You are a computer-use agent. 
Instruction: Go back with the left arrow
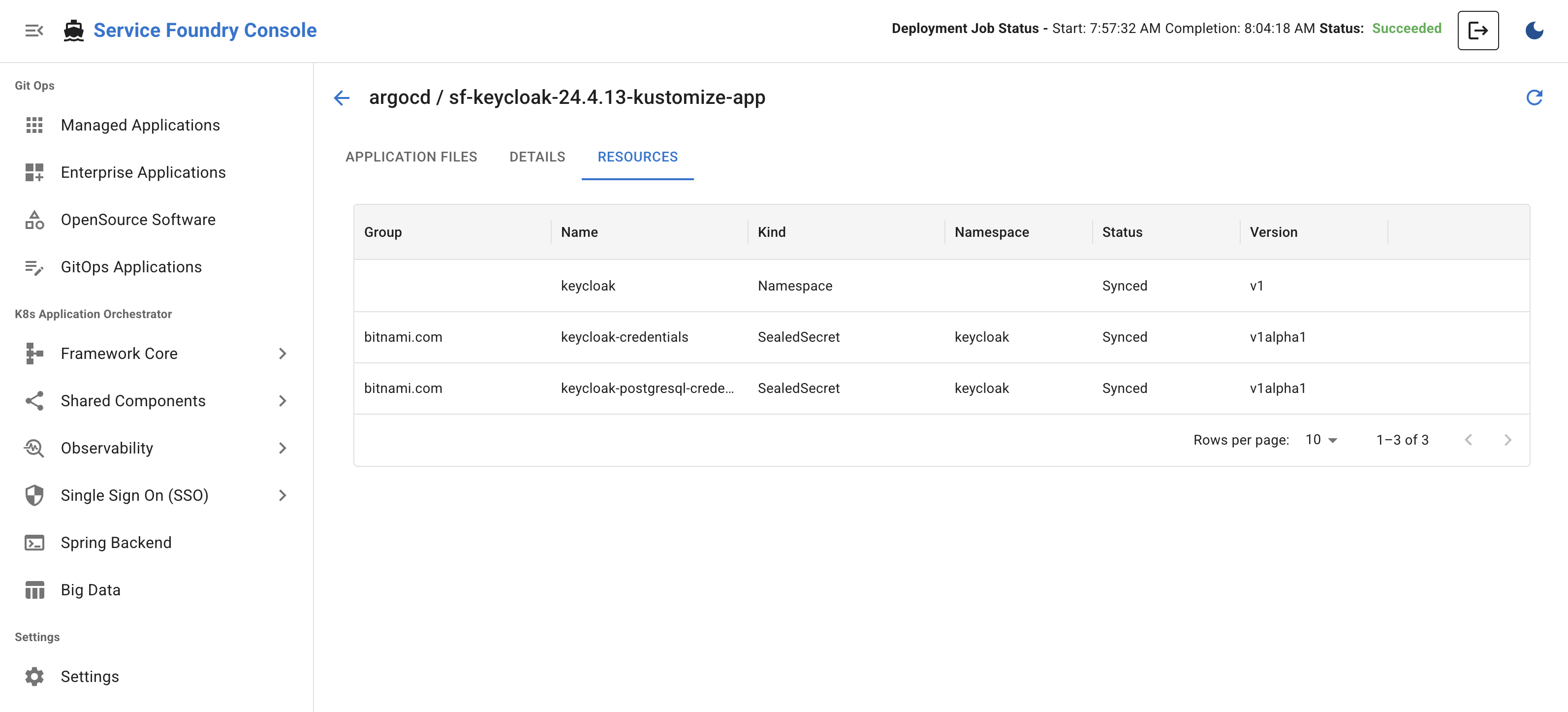click(x=342, y=97)
